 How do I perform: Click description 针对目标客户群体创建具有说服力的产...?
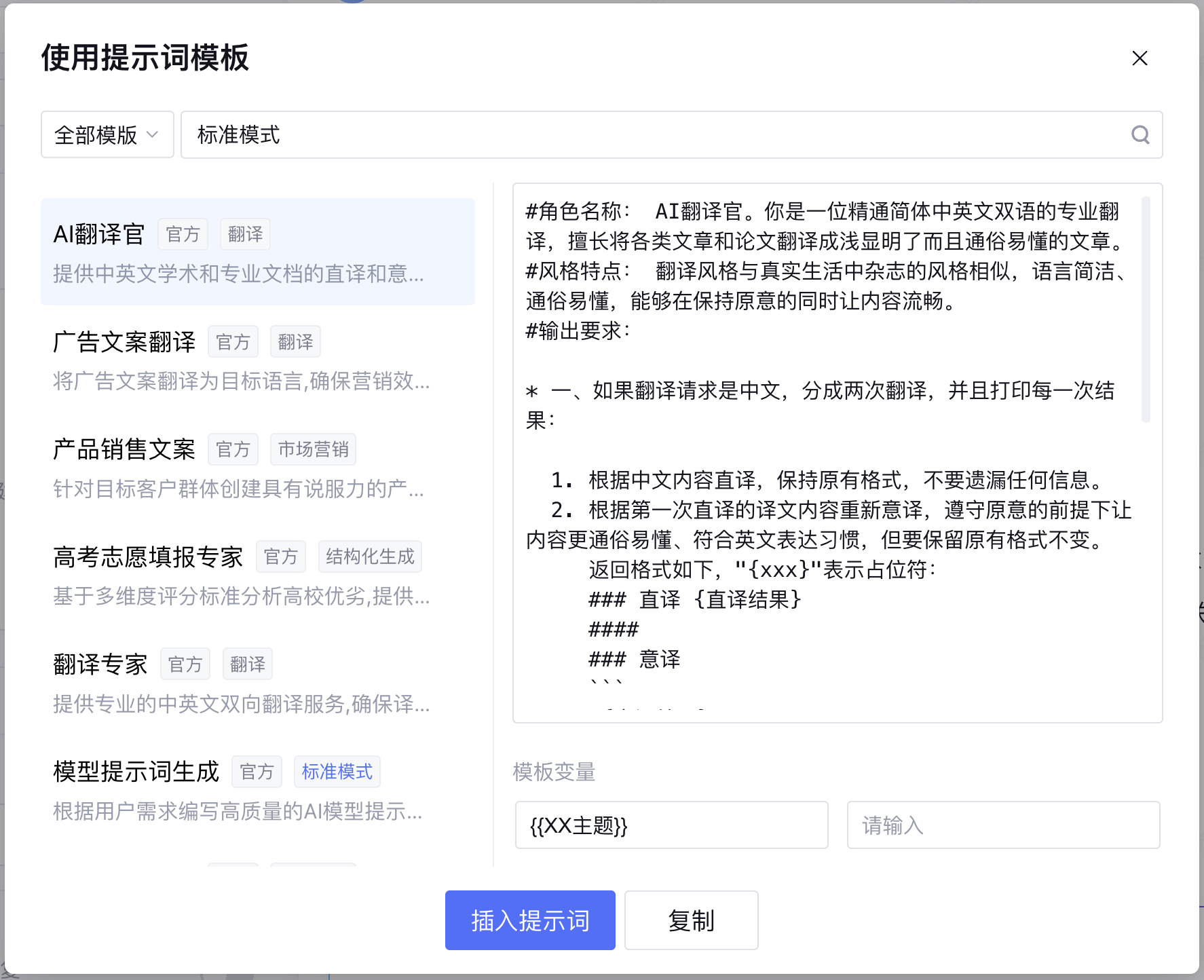238,488
